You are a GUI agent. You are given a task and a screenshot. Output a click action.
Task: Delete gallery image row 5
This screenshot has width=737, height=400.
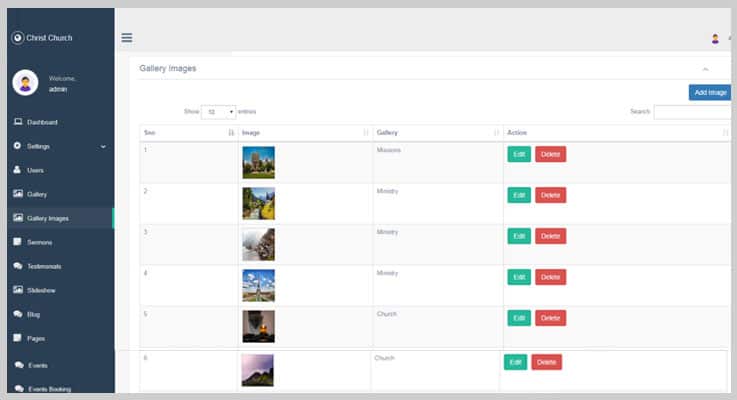tap(550, 318)
